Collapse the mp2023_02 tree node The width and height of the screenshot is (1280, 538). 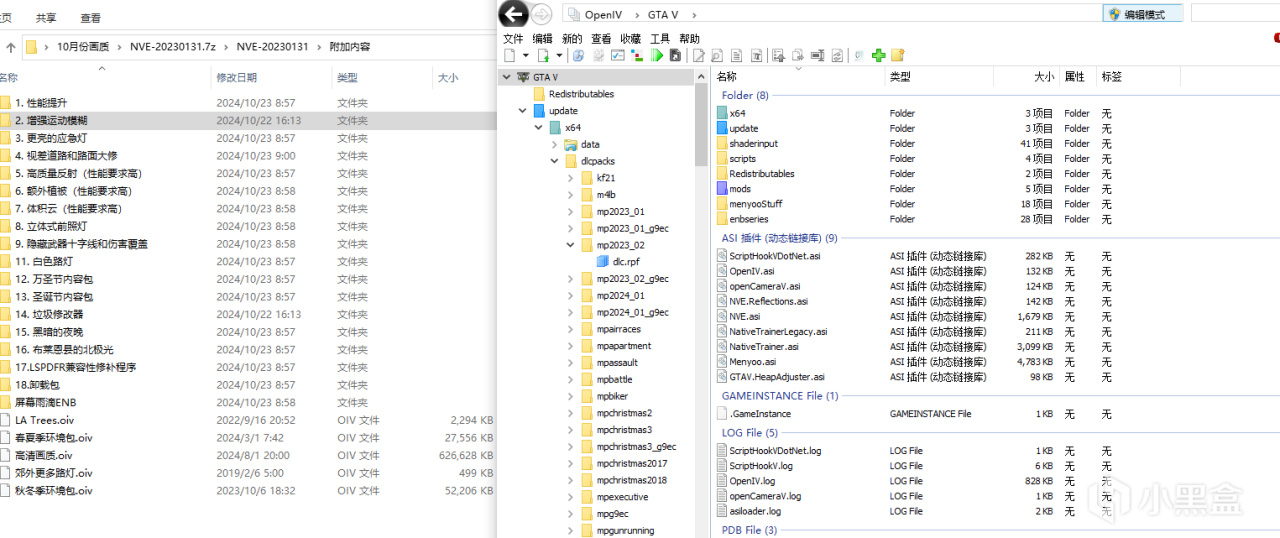coord(571,245)
